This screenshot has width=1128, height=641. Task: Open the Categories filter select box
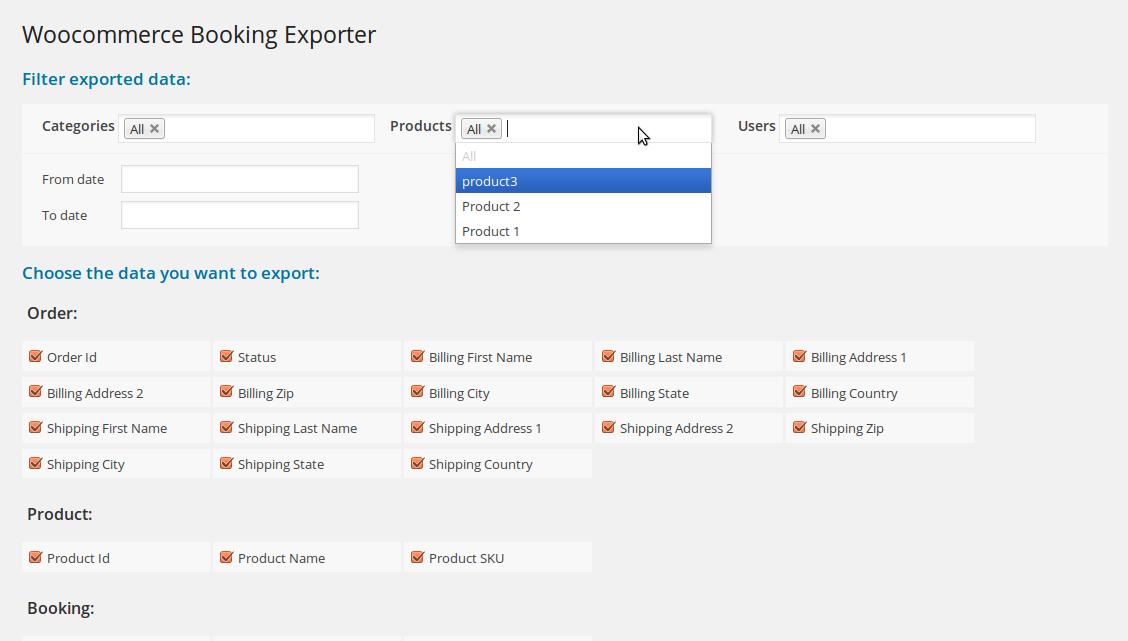(x=270, y=129)
